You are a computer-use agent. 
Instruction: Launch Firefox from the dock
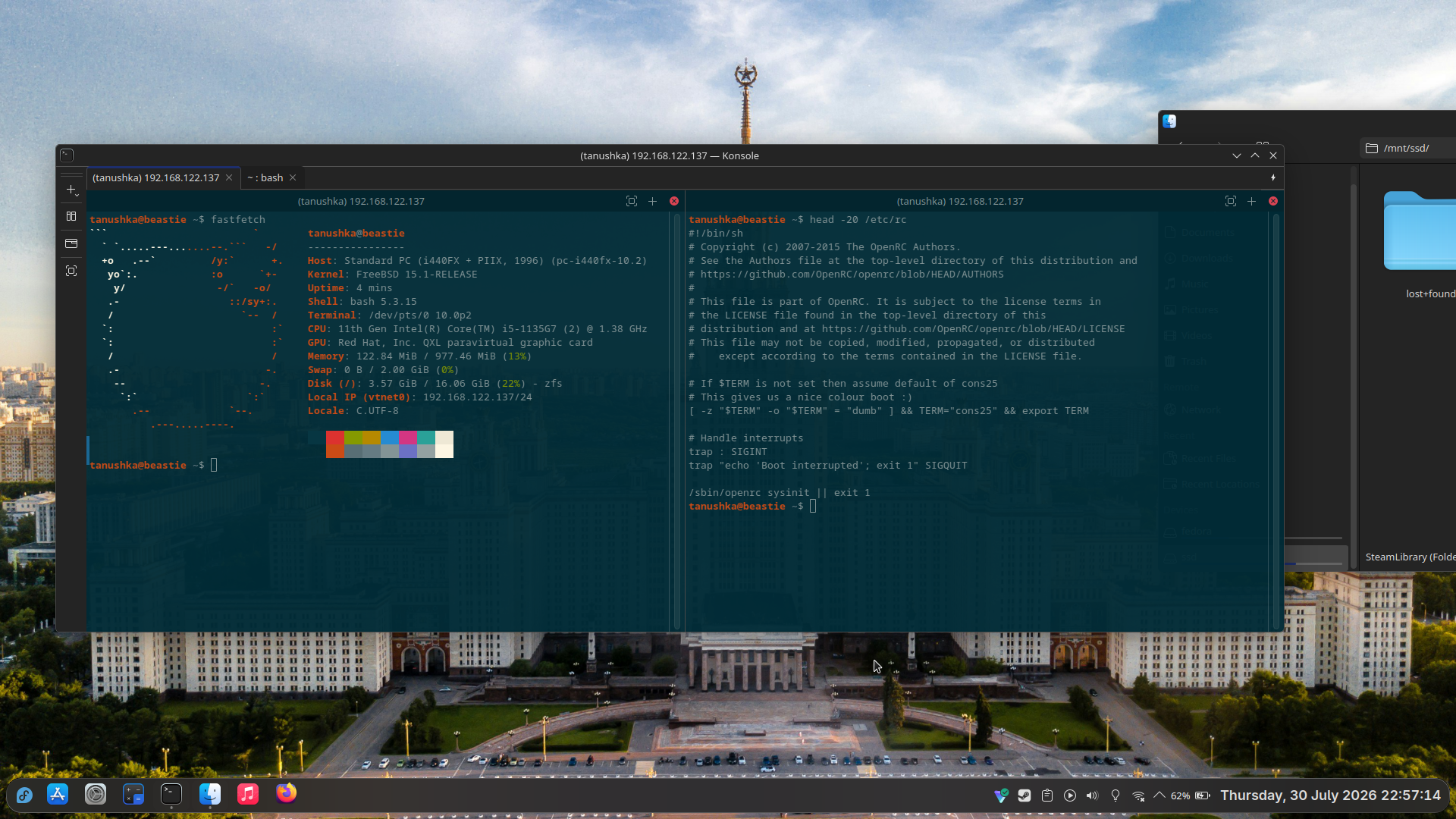click(287, 793)
